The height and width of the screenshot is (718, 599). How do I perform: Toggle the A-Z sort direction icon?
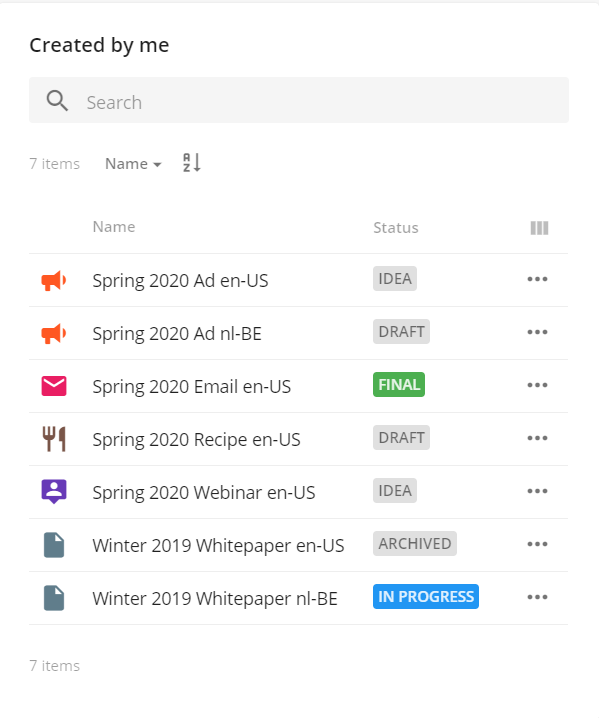[x=192, y=163]
